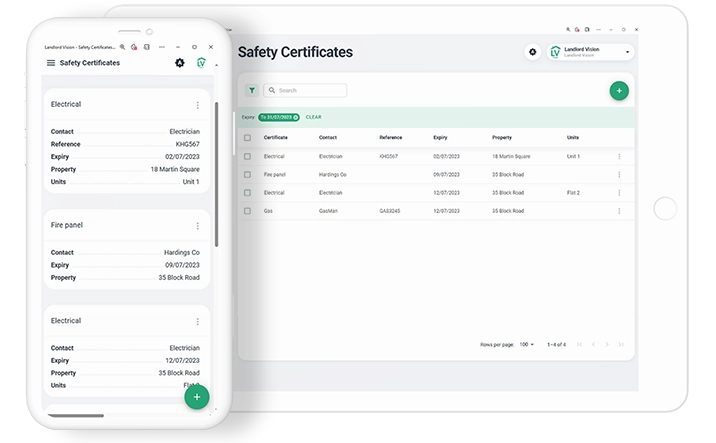The height and width of the screenshot is (443, 716).
Task: Sort by Units column header
Action: [x=573, y=137]
